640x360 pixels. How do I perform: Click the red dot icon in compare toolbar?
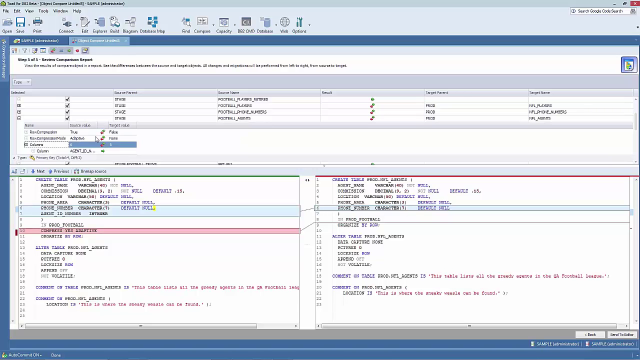coord(77,51)
